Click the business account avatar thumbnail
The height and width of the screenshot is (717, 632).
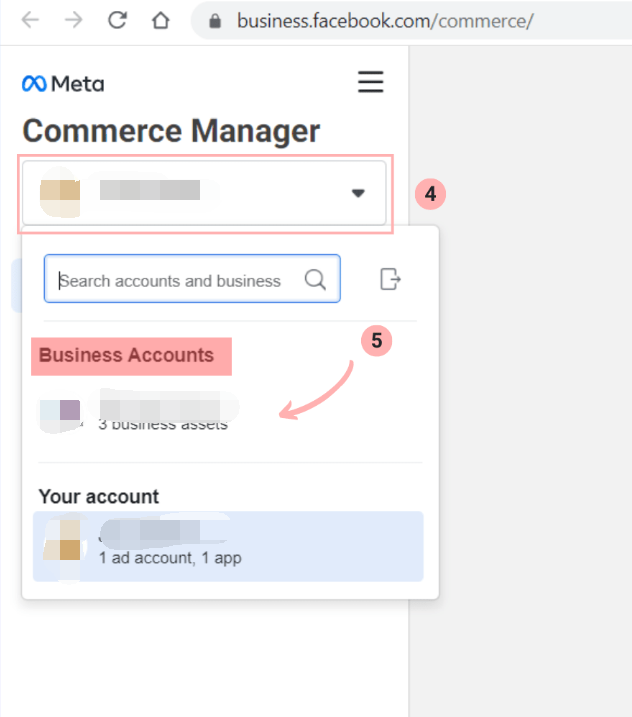[60, 411]
